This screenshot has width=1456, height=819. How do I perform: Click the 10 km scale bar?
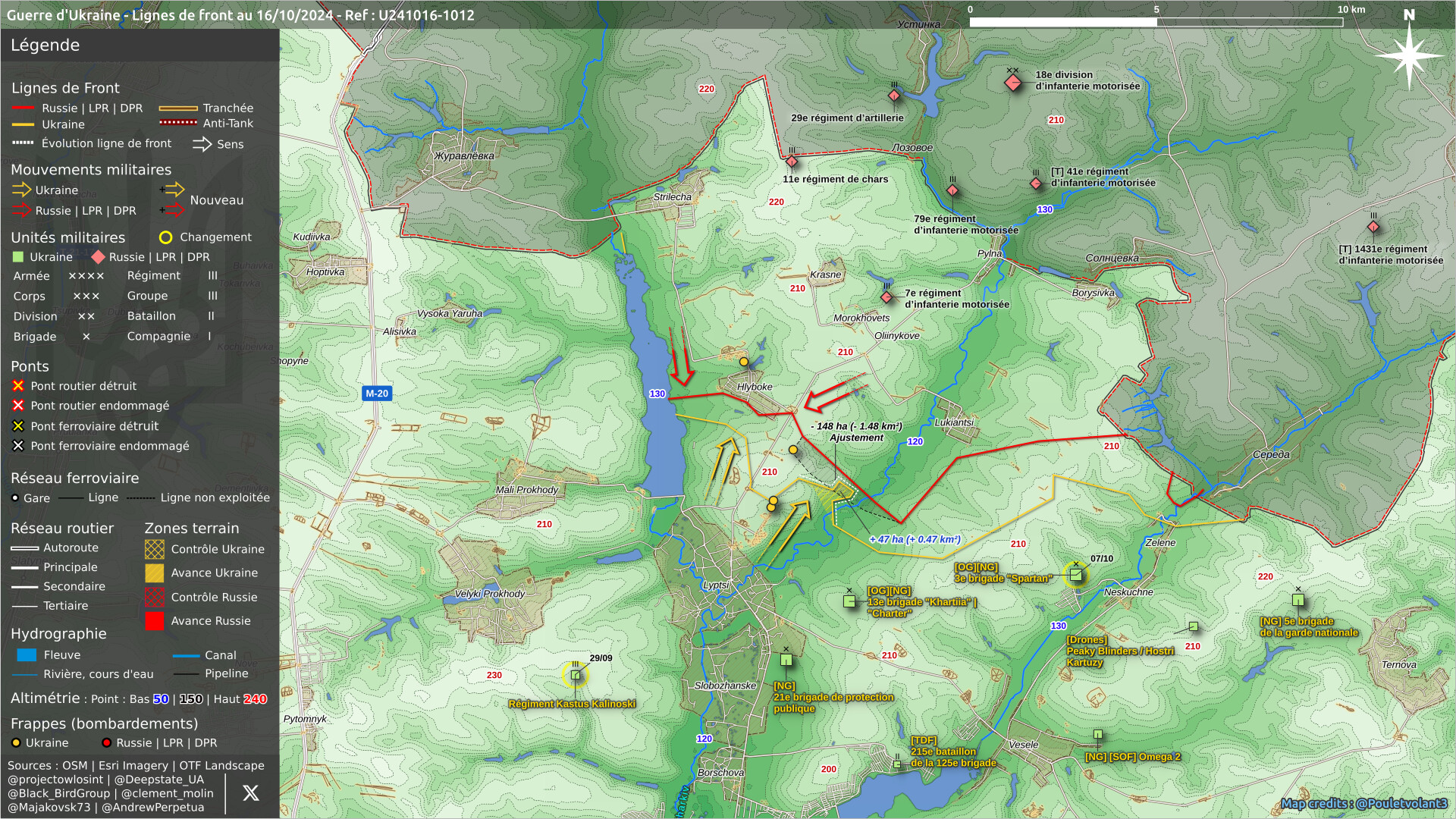(1156, 22)
